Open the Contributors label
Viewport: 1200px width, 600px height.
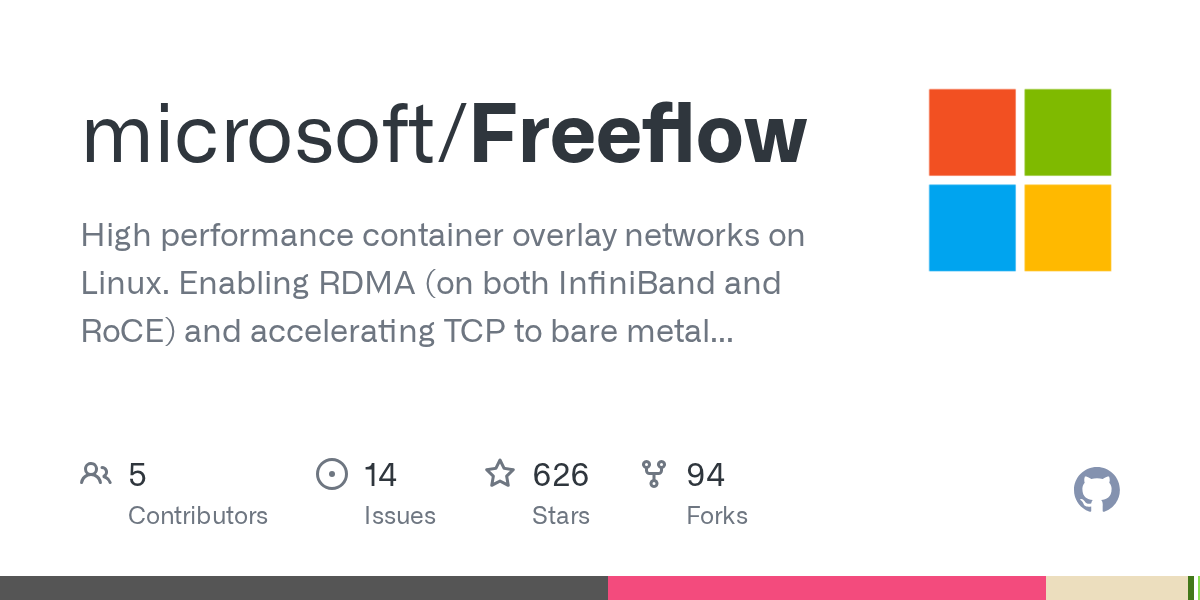click(198, 516)
